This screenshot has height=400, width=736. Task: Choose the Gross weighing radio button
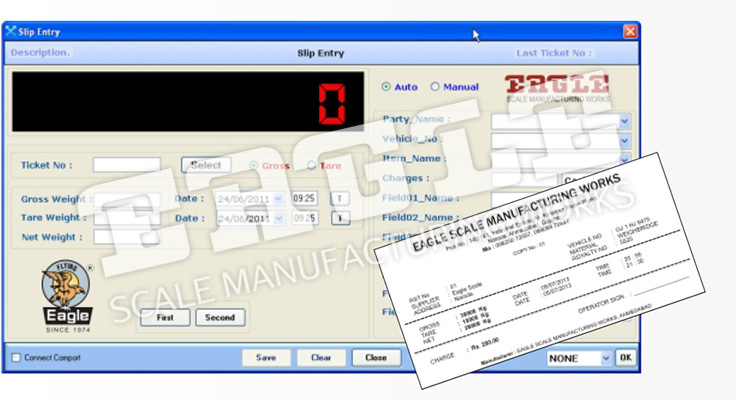253,165
